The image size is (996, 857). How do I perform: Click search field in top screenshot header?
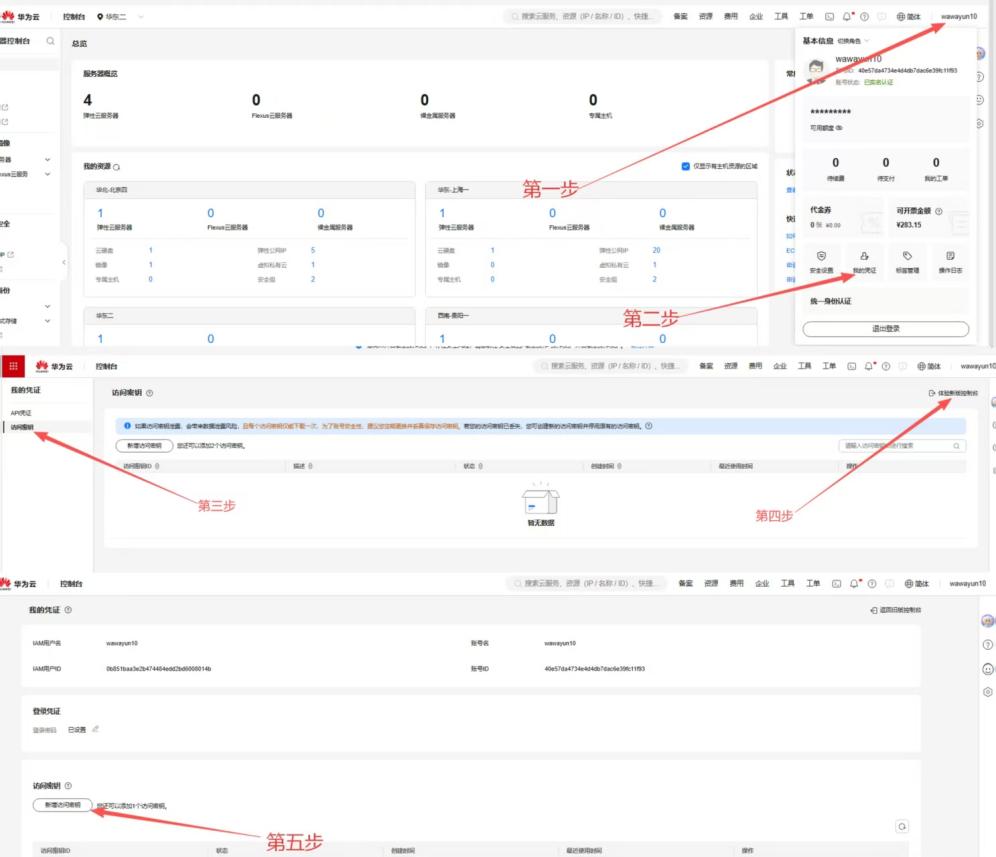(582, 17)
